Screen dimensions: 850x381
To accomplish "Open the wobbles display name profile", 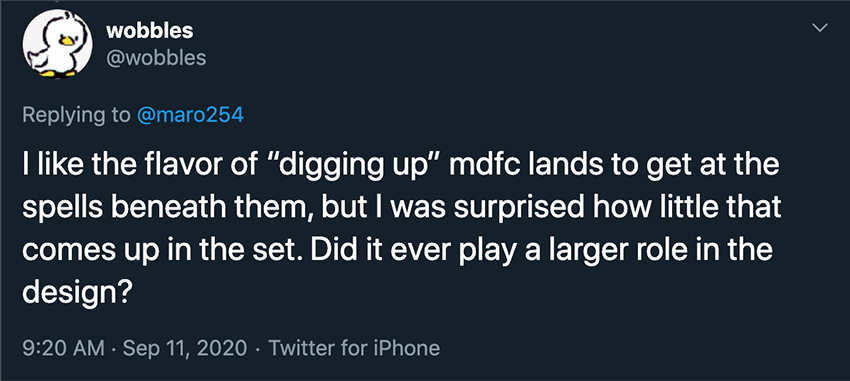I will point(150,31).
